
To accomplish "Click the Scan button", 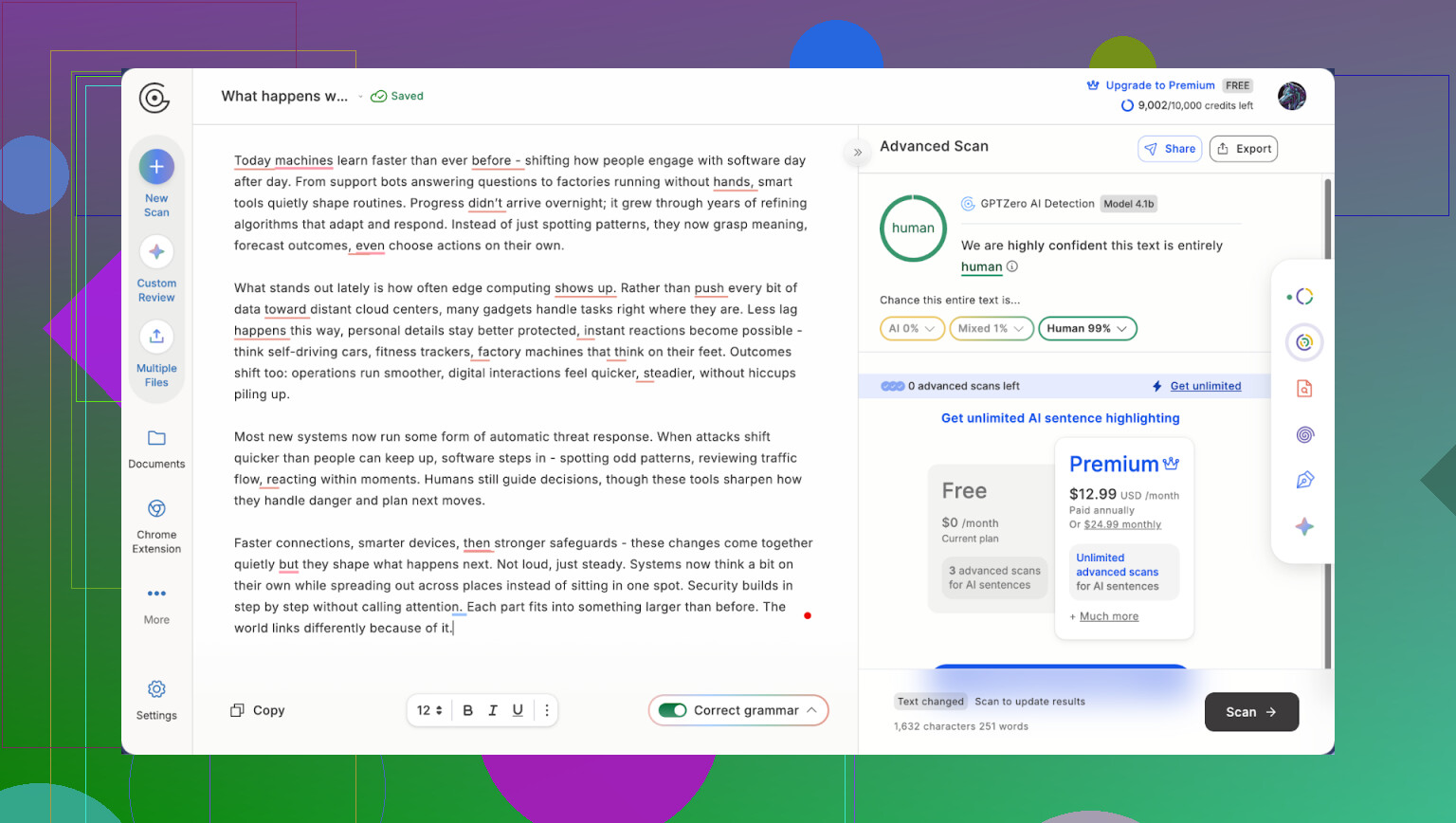I will click(x=1250, y=712).
